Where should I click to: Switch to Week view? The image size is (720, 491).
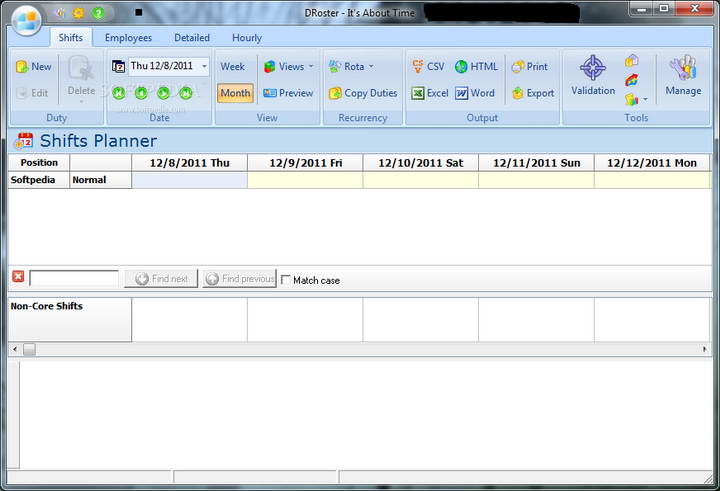point(232,67)
